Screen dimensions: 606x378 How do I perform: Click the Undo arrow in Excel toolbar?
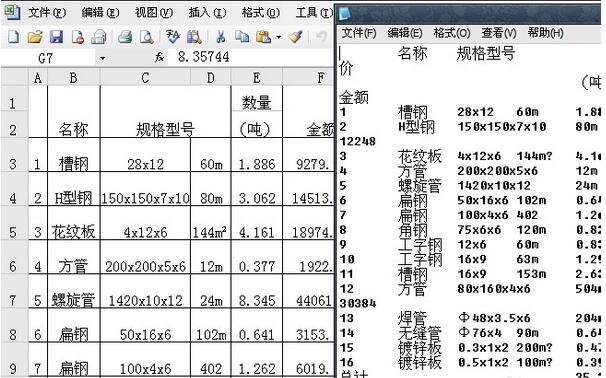[321, 37]
